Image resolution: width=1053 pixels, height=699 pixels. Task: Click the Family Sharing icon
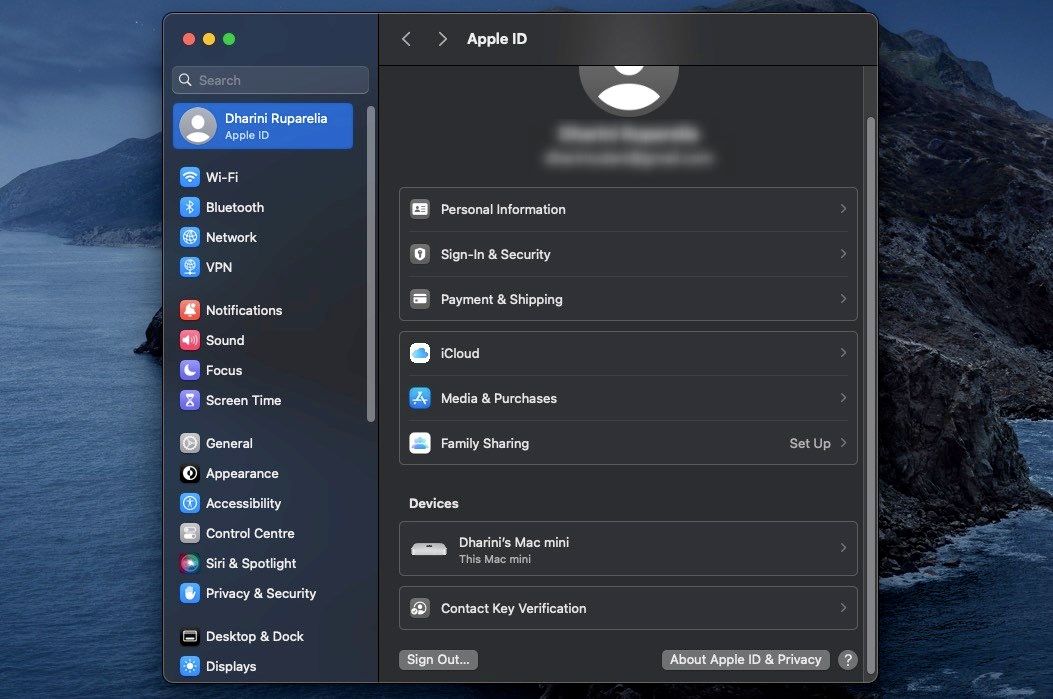click(x=420, y=443)
